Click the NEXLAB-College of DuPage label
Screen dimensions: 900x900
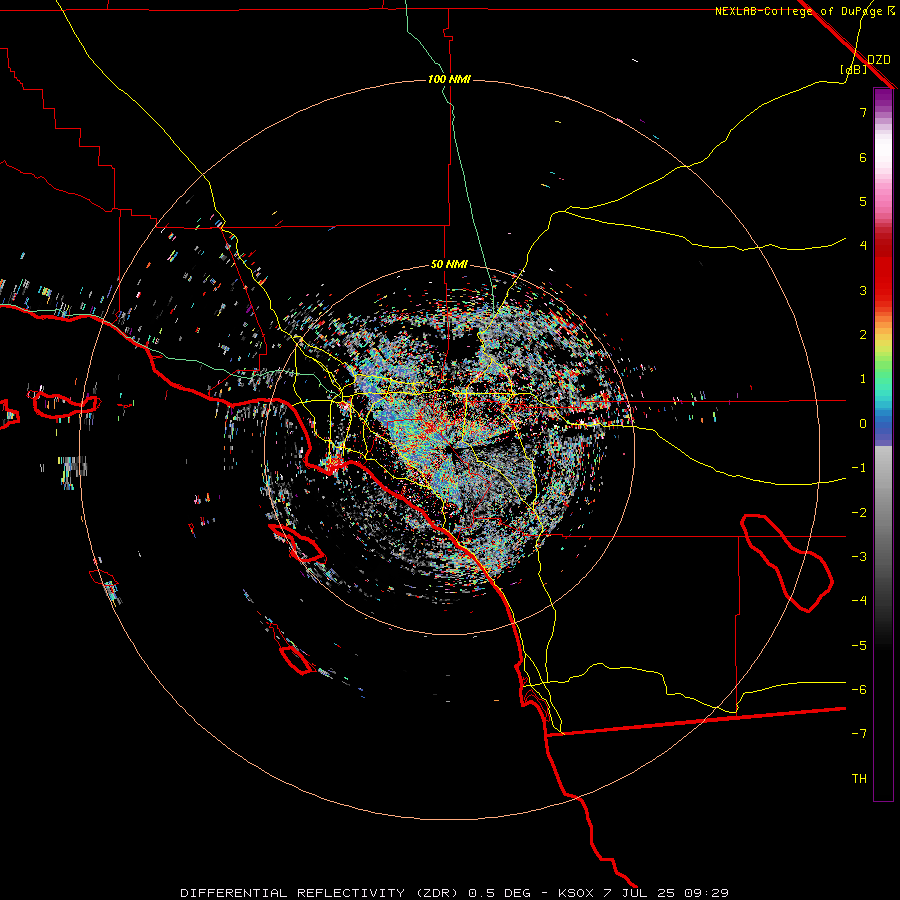[799, 11]
